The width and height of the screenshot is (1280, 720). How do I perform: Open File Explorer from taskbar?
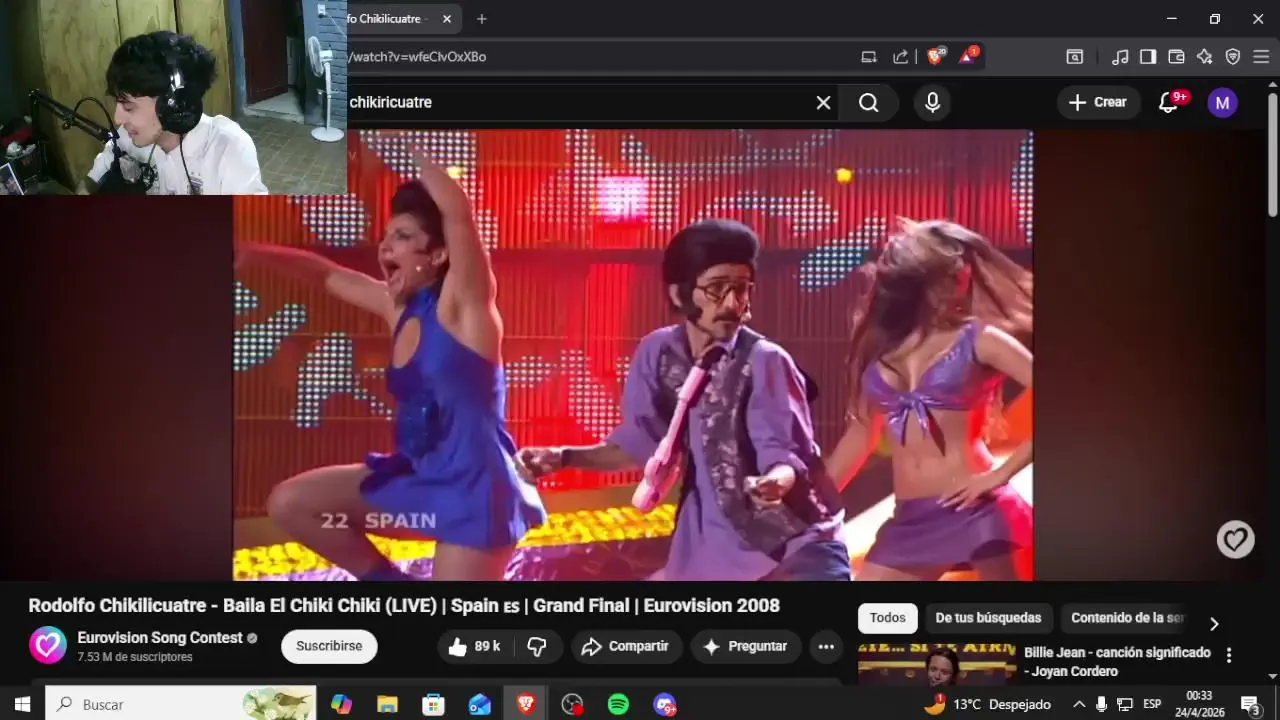tap(387, 704)
